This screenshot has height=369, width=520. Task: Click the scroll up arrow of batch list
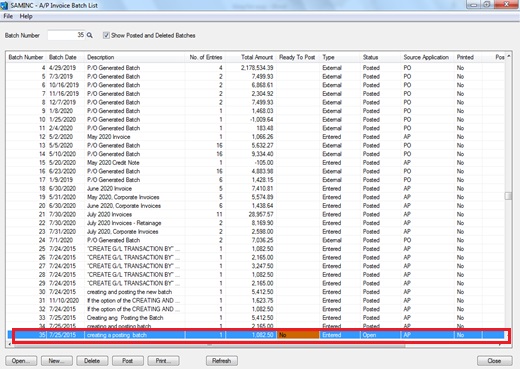508,56
